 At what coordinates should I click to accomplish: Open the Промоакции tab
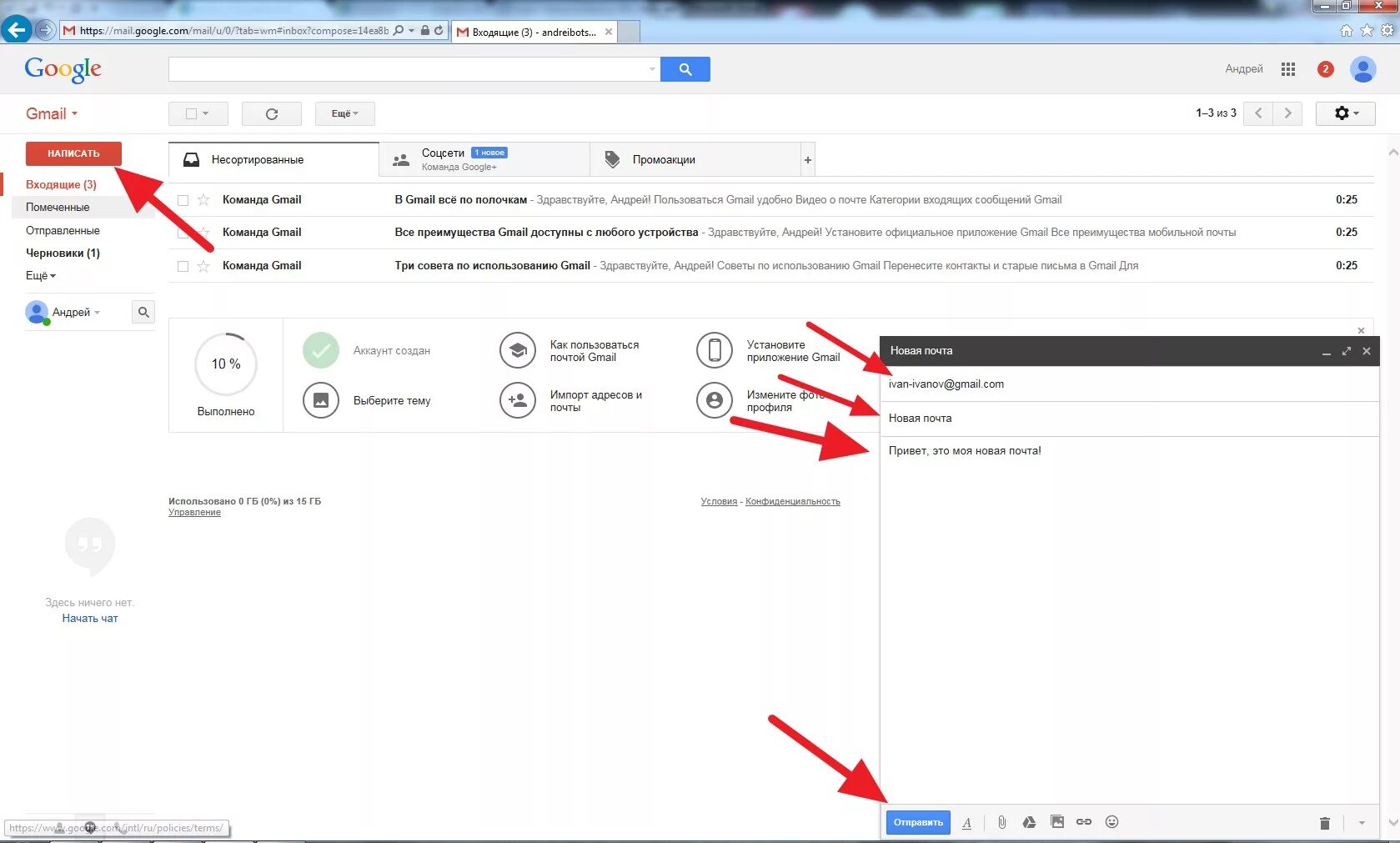pyautogui.click(x=695, y=160)
